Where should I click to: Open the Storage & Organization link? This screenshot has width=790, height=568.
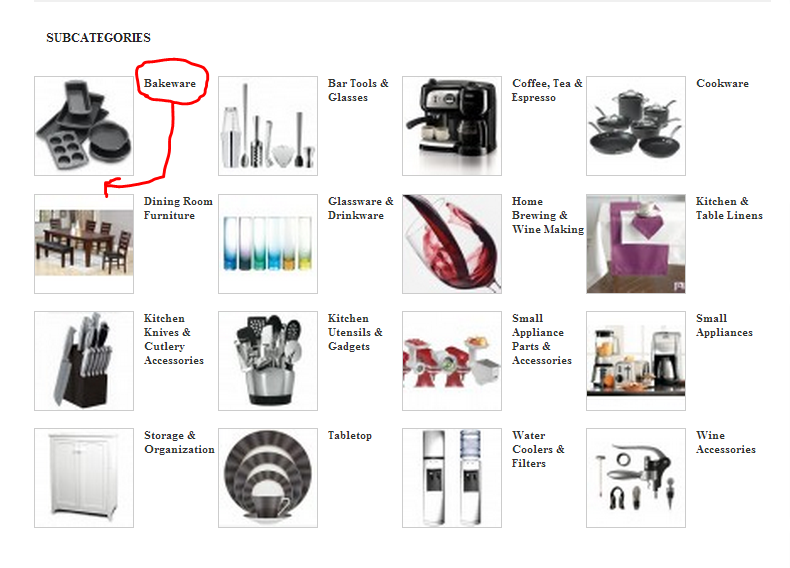pos(179,442)
